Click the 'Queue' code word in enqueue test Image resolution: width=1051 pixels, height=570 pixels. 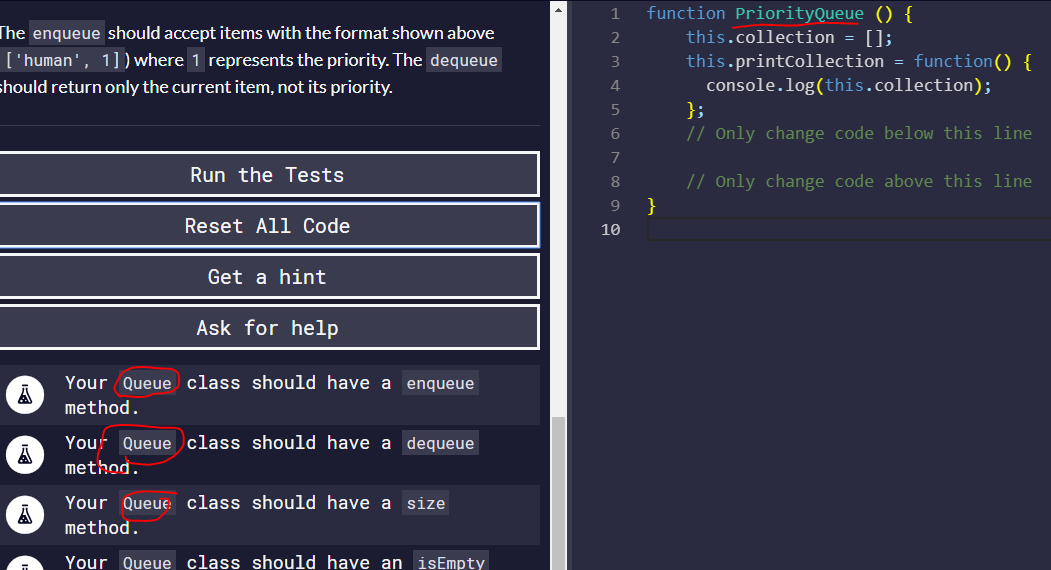pos(147,383)
